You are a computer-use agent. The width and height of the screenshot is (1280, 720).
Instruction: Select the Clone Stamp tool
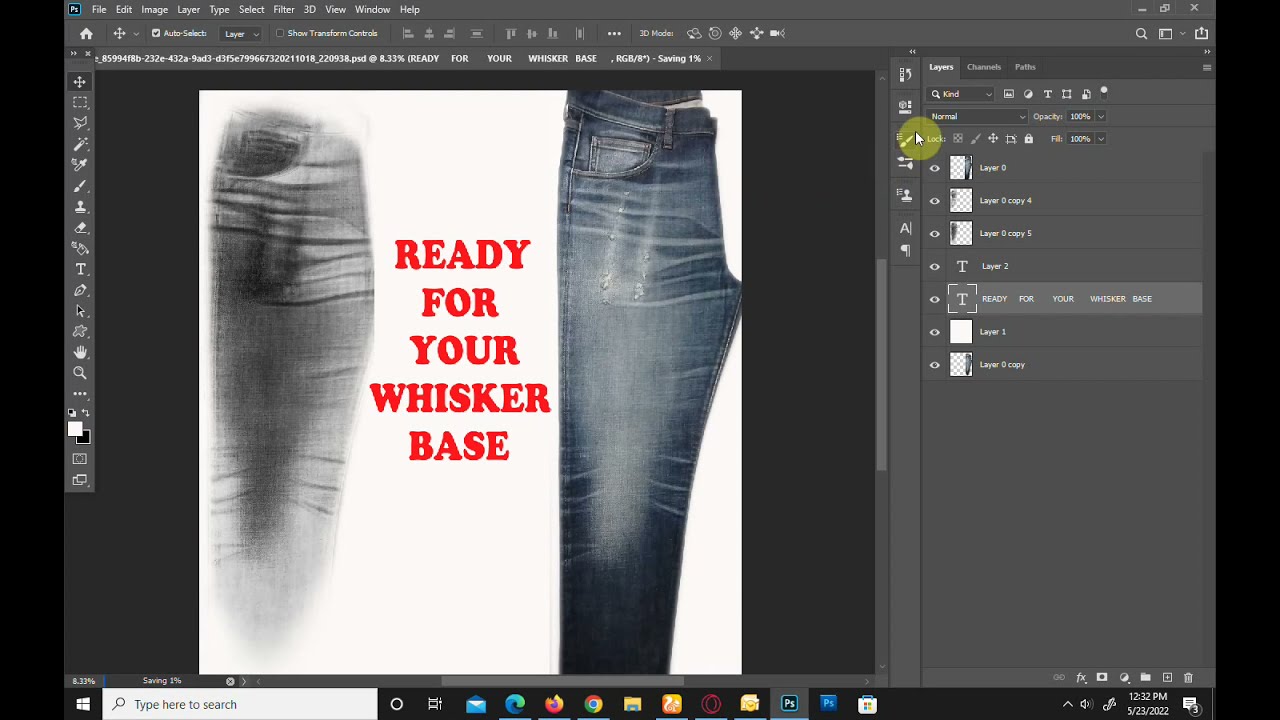(x=80, y=207)
